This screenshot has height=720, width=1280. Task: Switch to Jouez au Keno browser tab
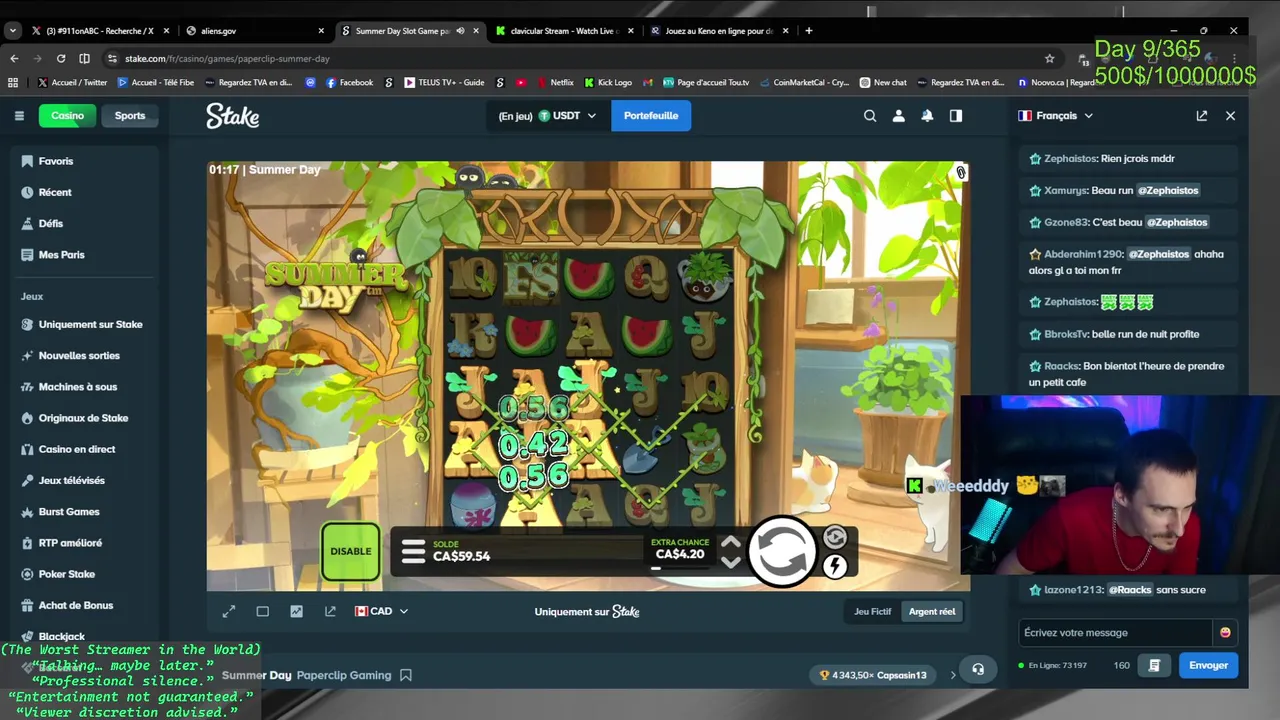718,31
